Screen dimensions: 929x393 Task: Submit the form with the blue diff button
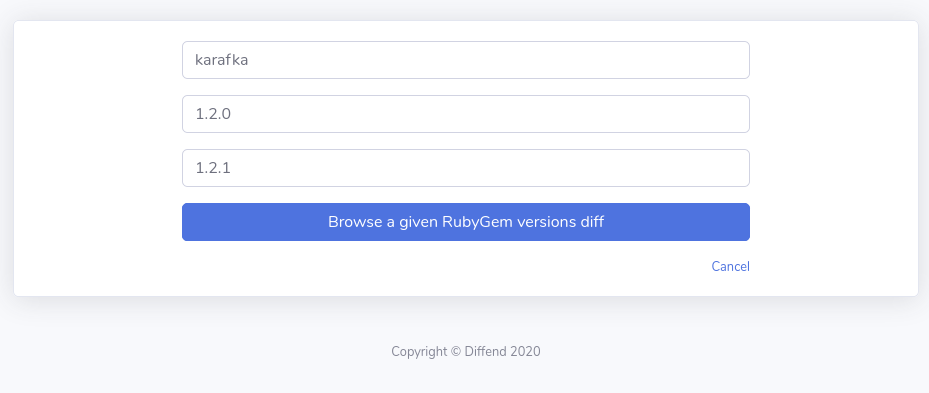[x=466, y=222]
